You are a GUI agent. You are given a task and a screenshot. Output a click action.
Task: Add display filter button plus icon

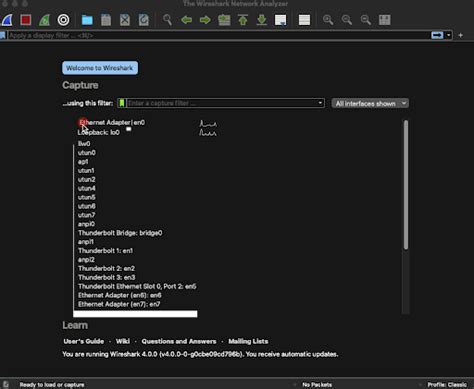460,35
